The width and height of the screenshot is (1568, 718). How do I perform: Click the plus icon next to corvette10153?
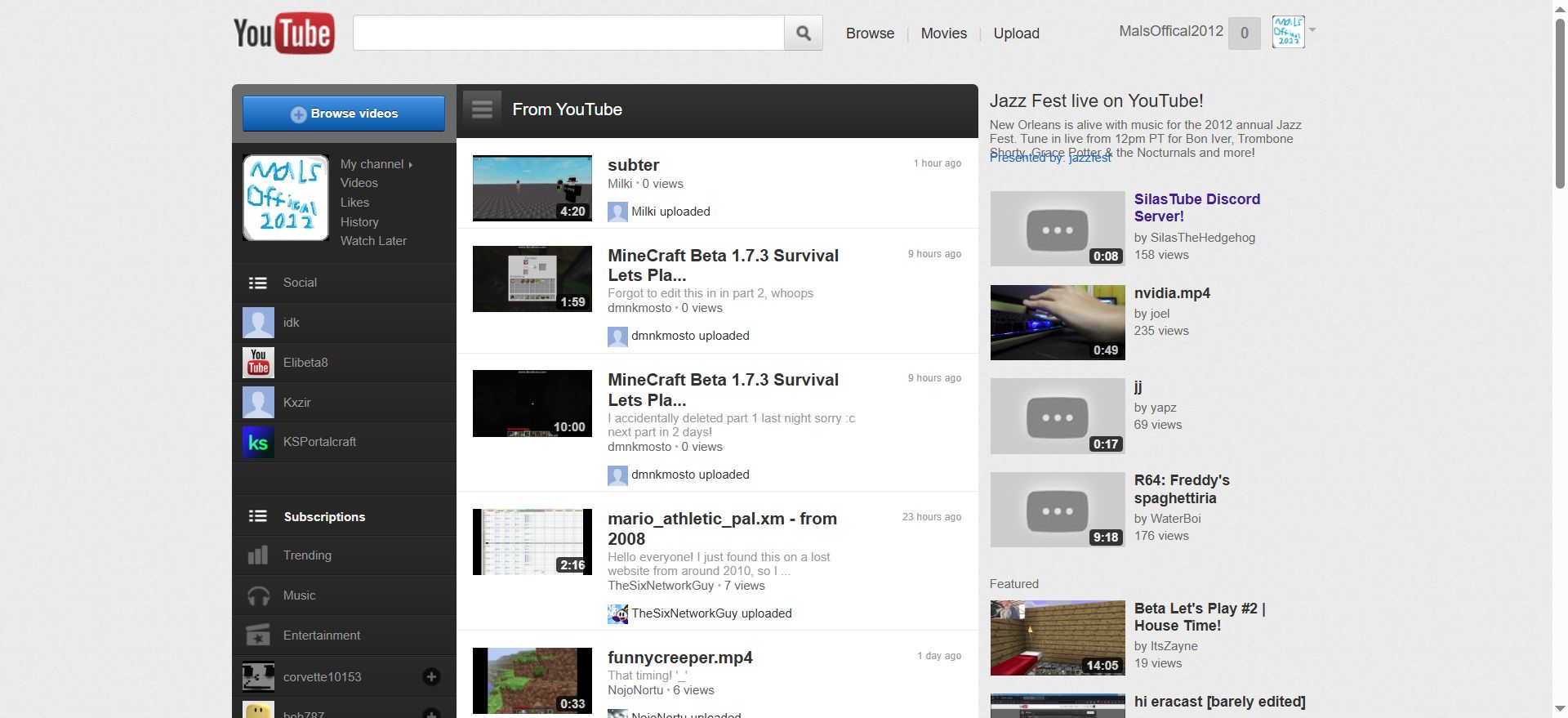click(431, 676)
